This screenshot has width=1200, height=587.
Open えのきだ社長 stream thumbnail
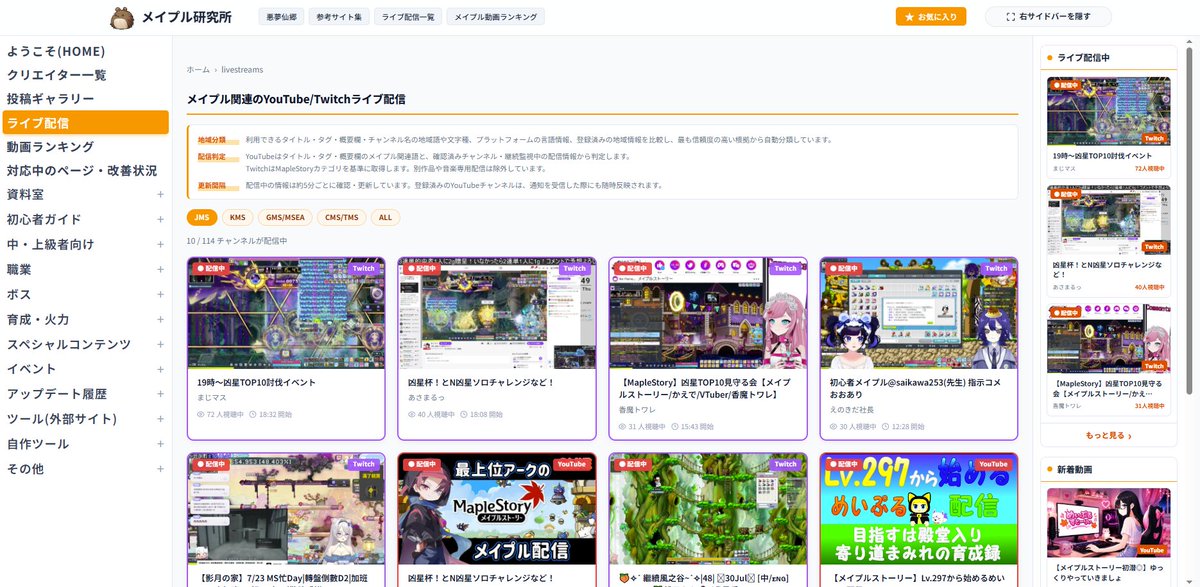919,314
